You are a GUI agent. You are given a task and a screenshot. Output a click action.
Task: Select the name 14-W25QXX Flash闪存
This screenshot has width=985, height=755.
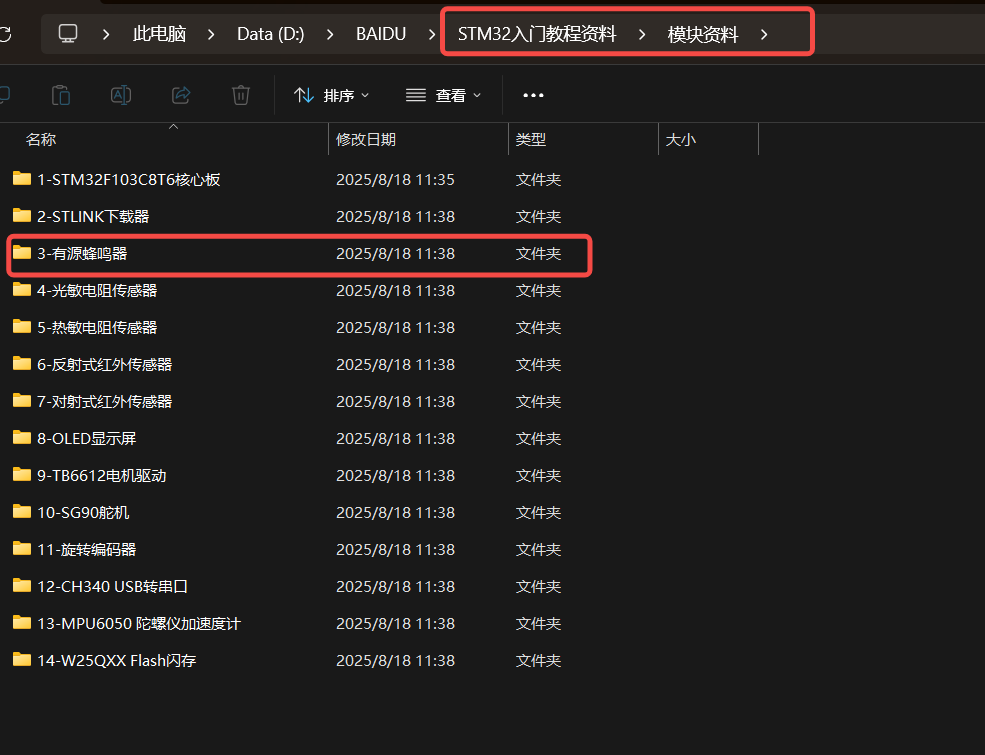[x=116, y=661]
